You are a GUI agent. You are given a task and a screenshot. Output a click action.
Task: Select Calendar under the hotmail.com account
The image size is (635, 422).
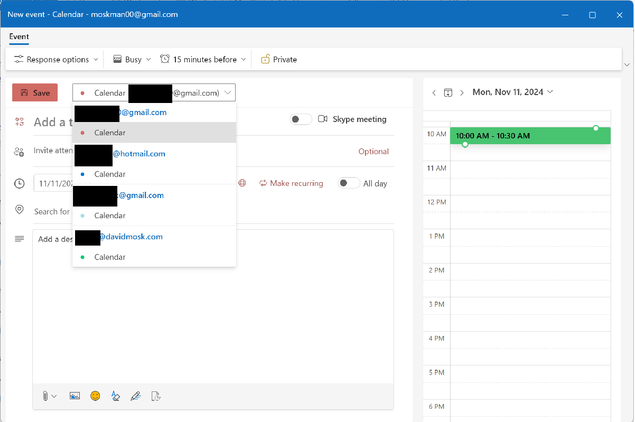(x=154, y=174)
